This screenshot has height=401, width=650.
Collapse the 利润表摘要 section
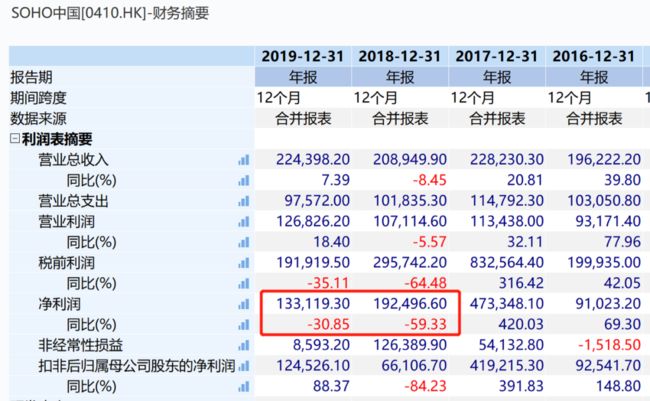click(15, 138)
